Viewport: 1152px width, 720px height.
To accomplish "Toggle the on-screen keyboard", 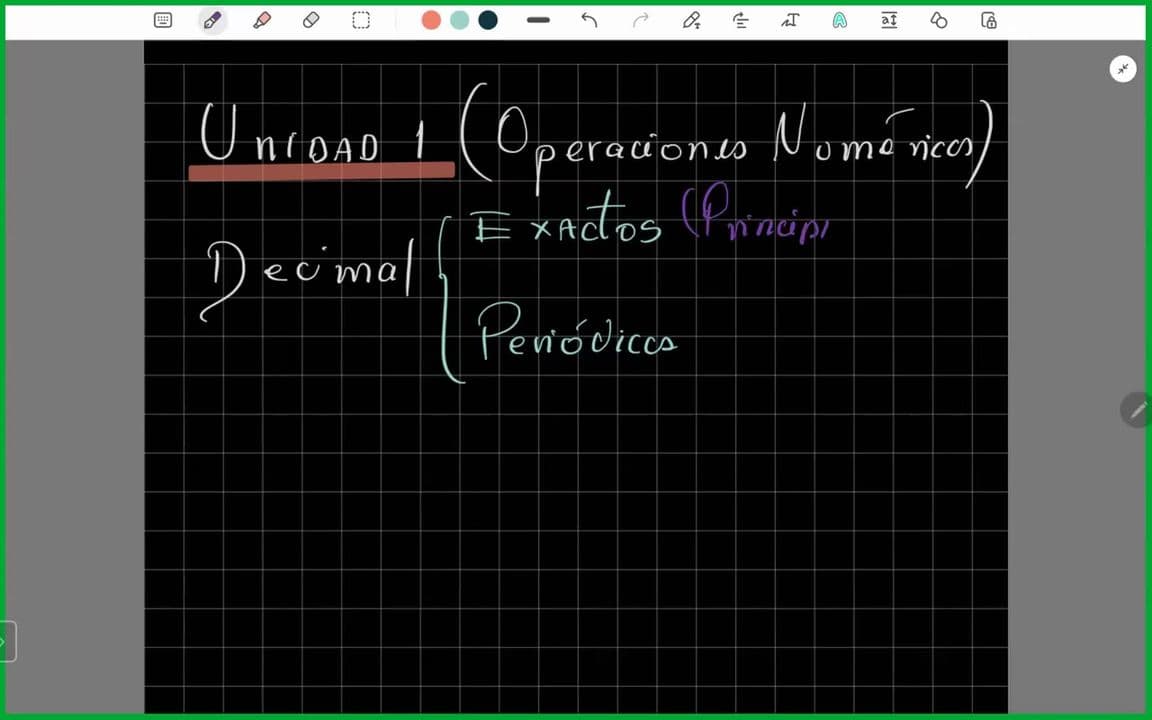I will [x=162, y=20].
